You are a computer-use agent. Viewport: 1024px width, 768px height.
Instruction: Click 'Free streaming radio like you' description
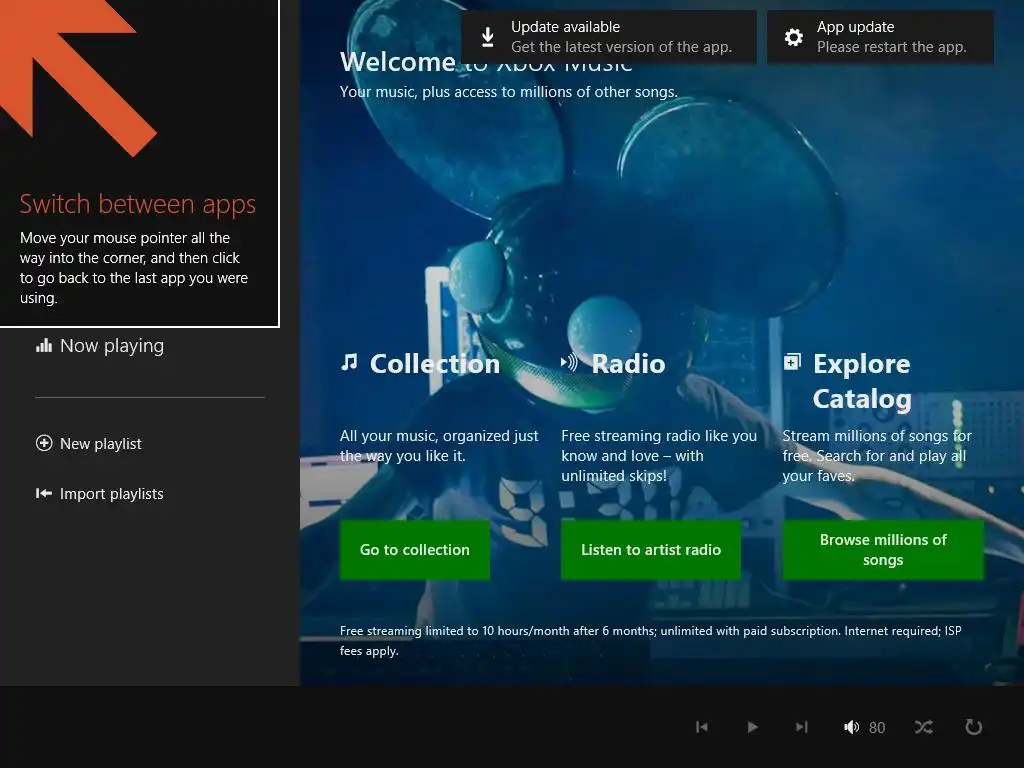[659, 456]
